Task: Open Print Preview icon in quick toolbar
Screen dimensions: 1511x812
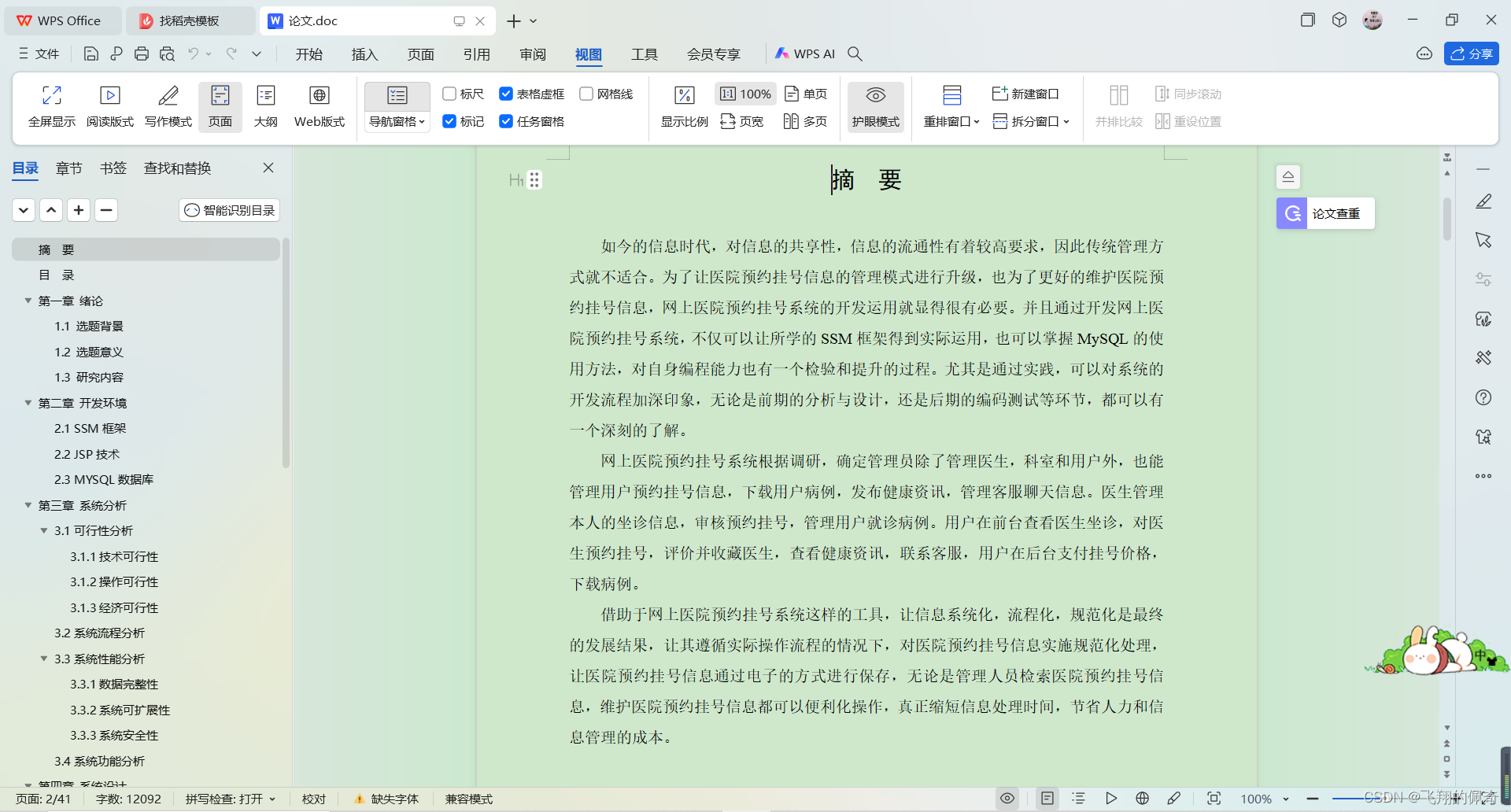Action: coord(167,54)
